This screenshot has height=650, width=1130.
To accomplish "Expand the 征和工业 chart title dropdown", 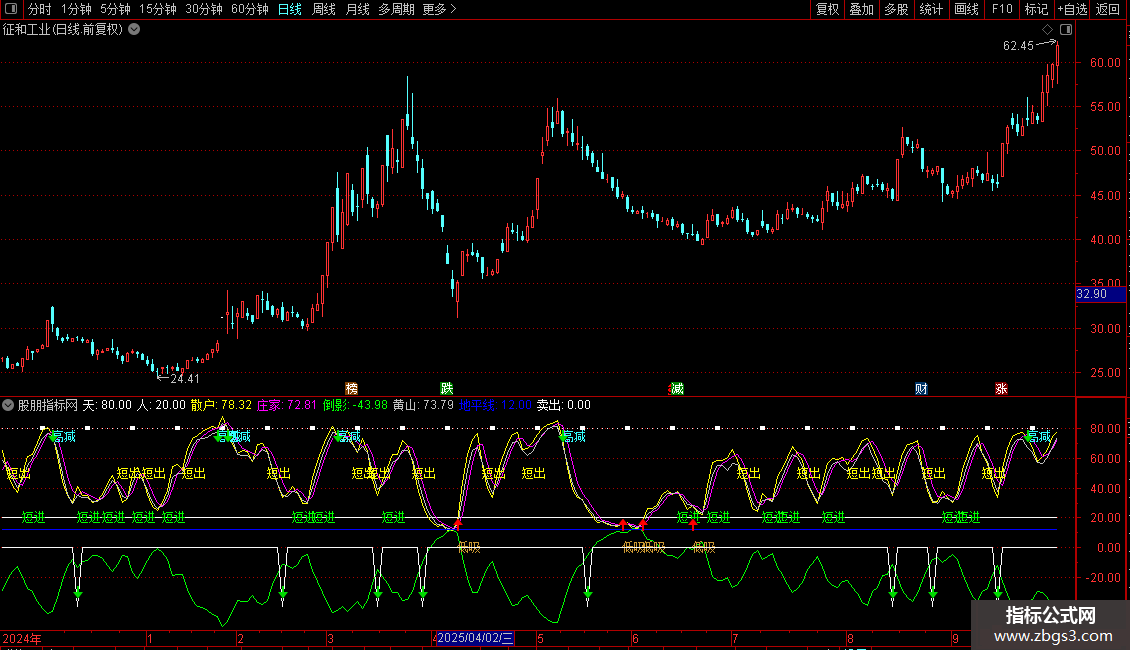I will click(134, 29).
